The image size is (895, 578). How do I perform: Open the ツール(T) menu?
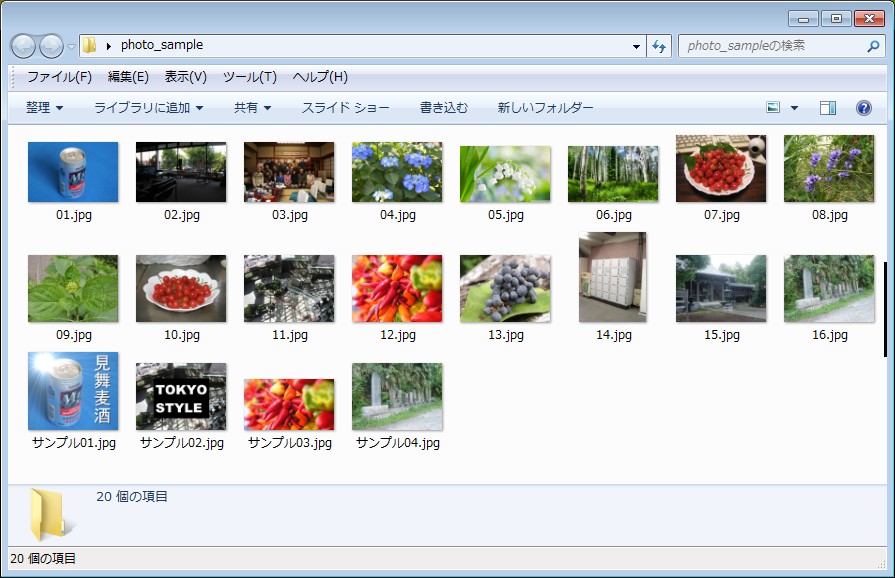pos(249,77)
